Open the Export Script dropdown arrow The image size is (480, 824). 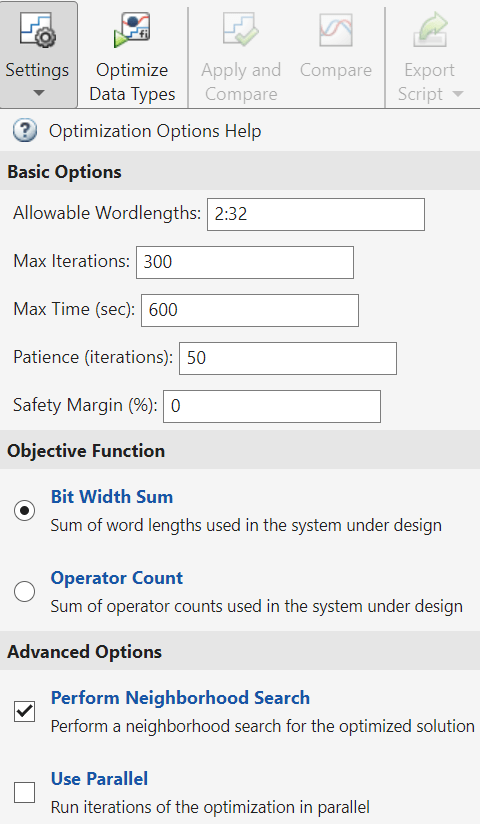pos(457,94)
